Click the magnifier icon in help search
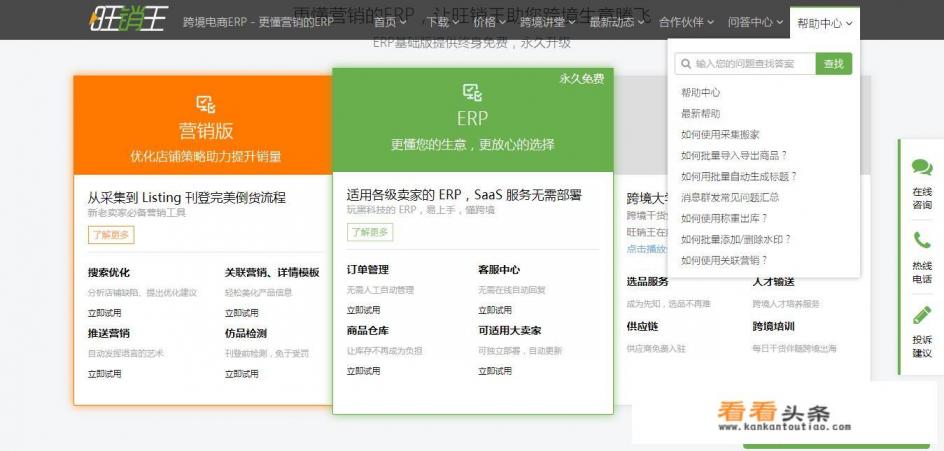The width and height of the screenshot is (944, 451). point(686,64)
